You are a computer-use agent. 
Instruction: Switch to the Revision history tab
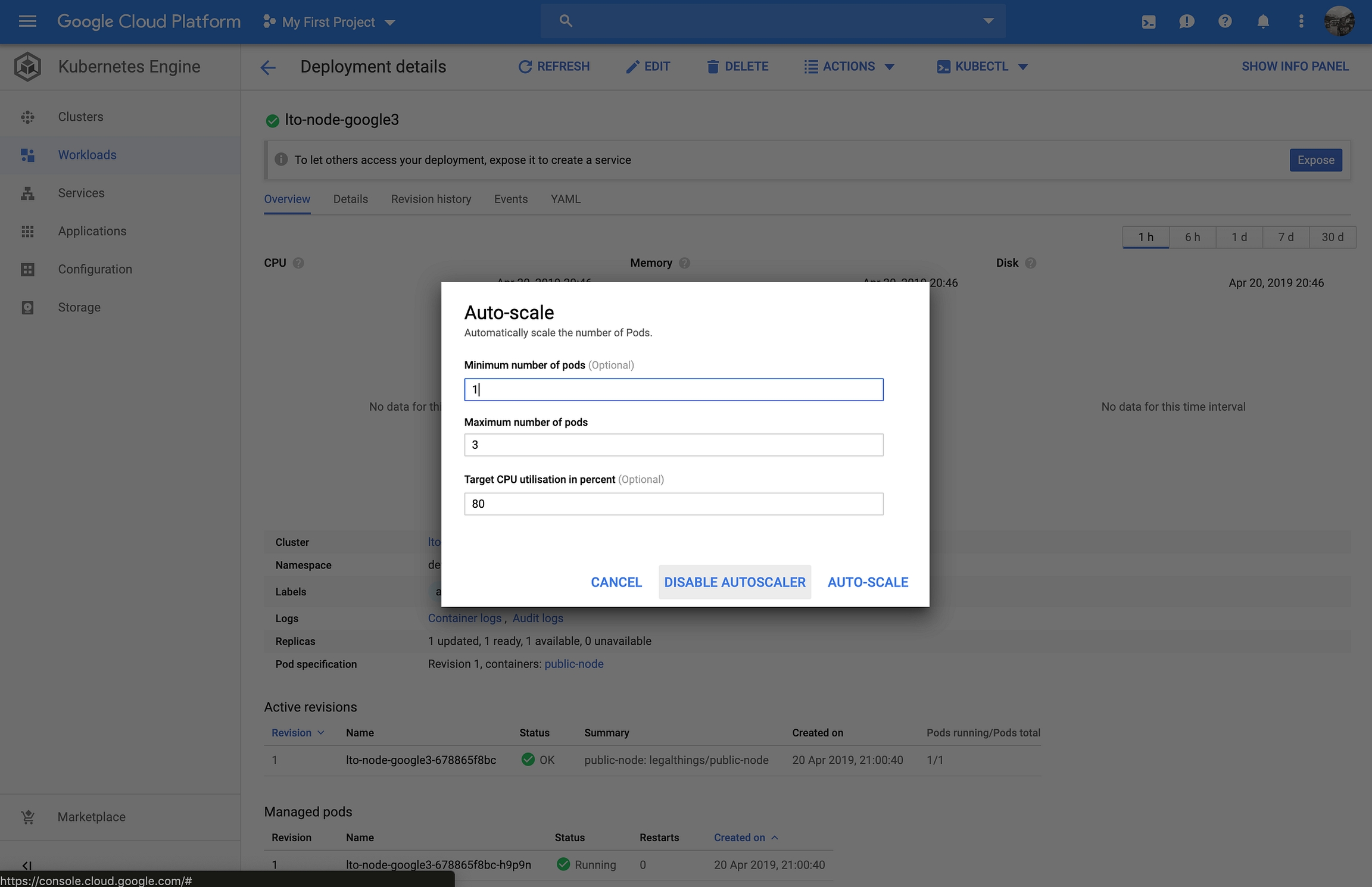point(431,199)
